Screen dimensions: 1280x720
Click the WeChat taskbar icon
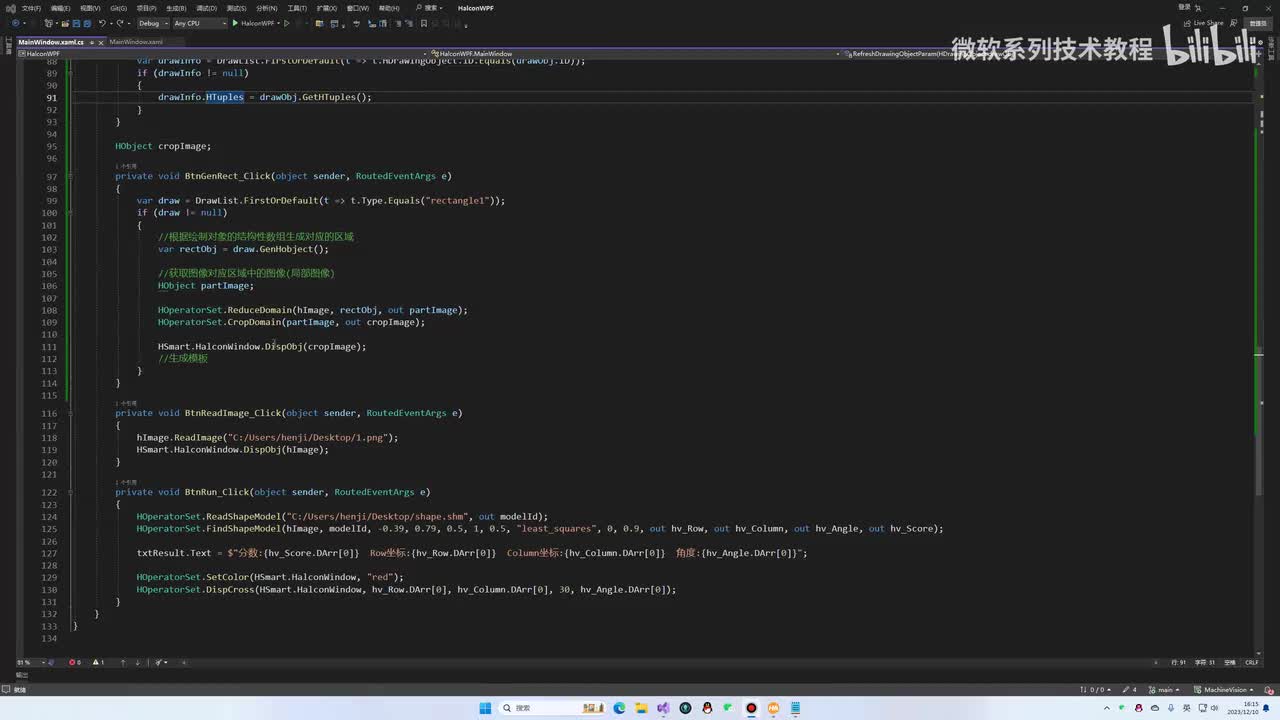tap(729, 708)
